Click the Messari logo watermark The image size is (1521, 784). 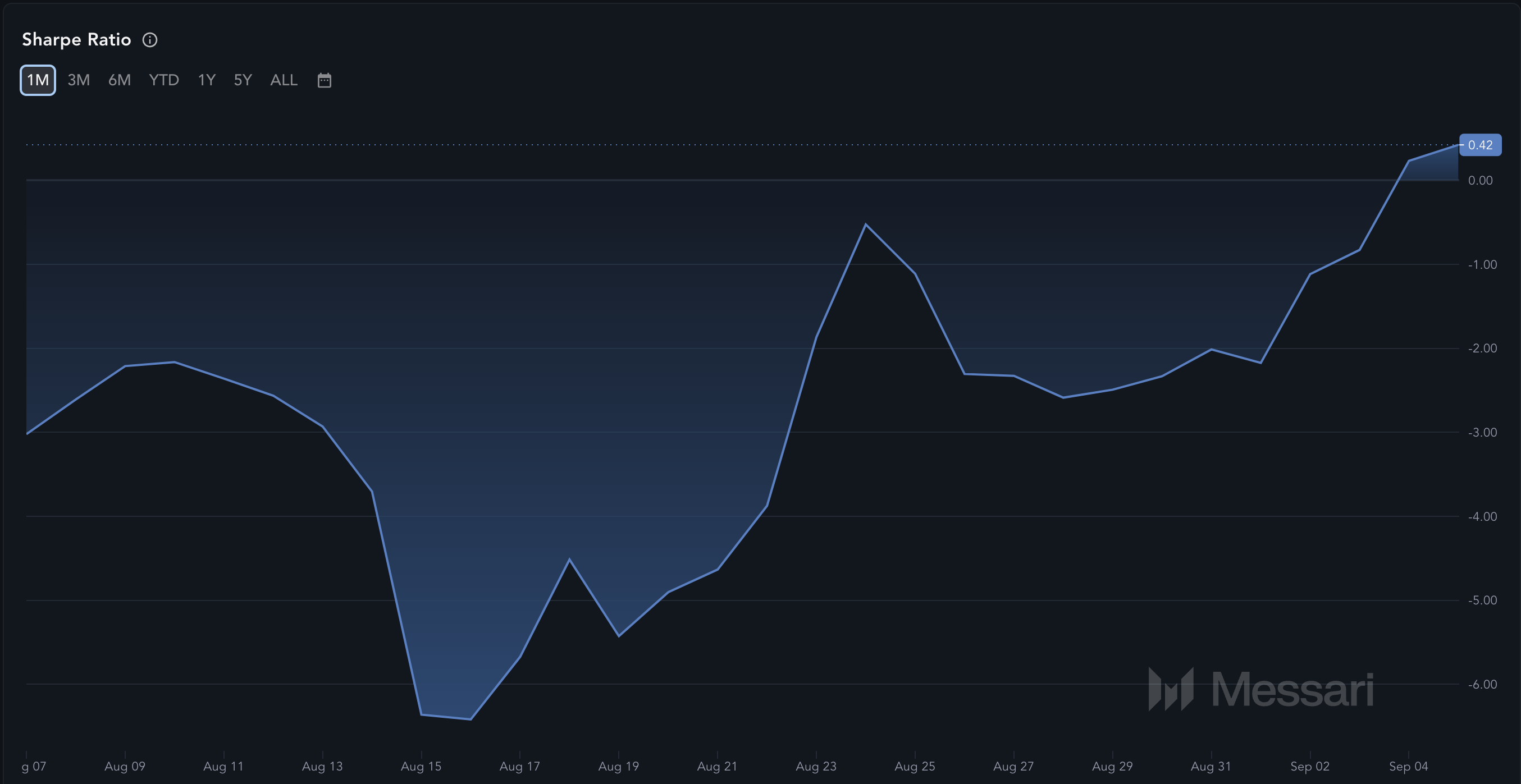(x=1260, y=689)
